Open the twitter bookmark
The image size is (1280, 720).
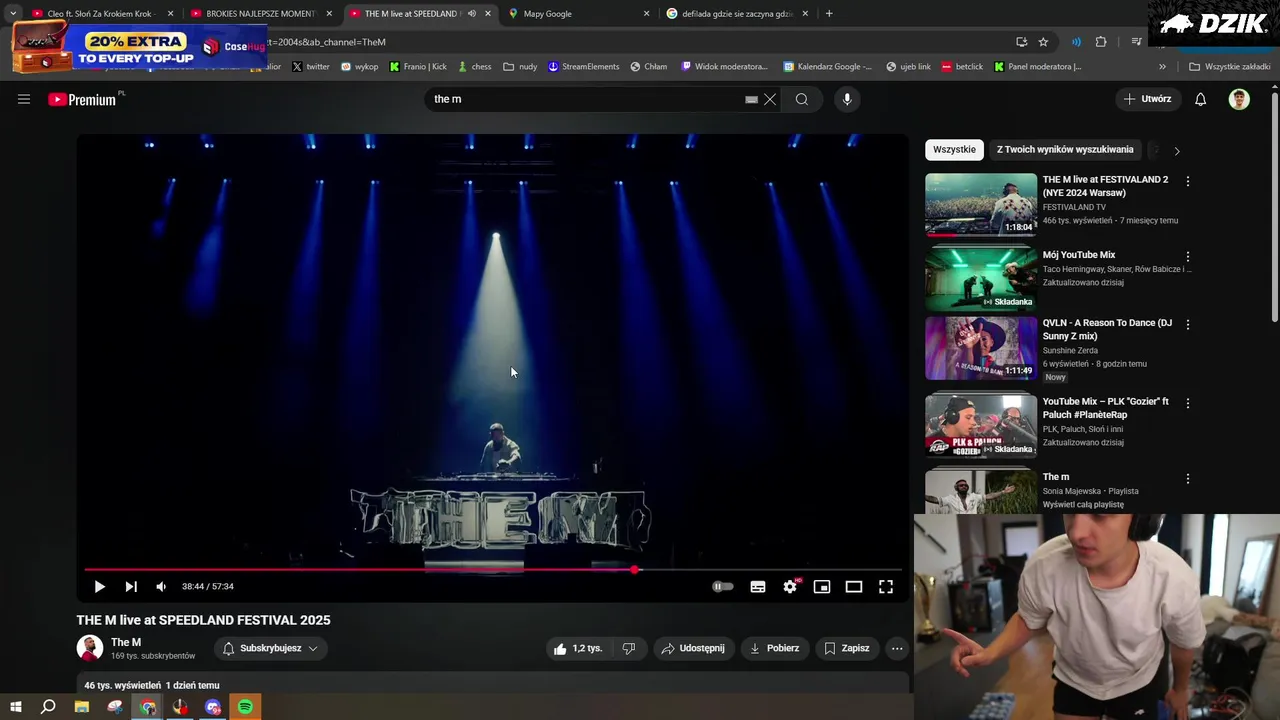pos(311,67)
